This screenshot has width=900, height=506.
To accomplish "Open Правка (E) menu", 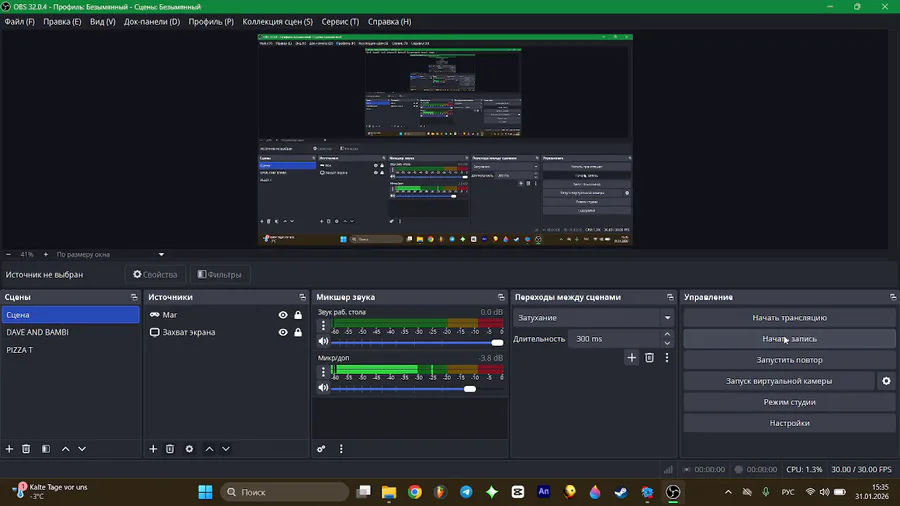I will coord(62,22).
